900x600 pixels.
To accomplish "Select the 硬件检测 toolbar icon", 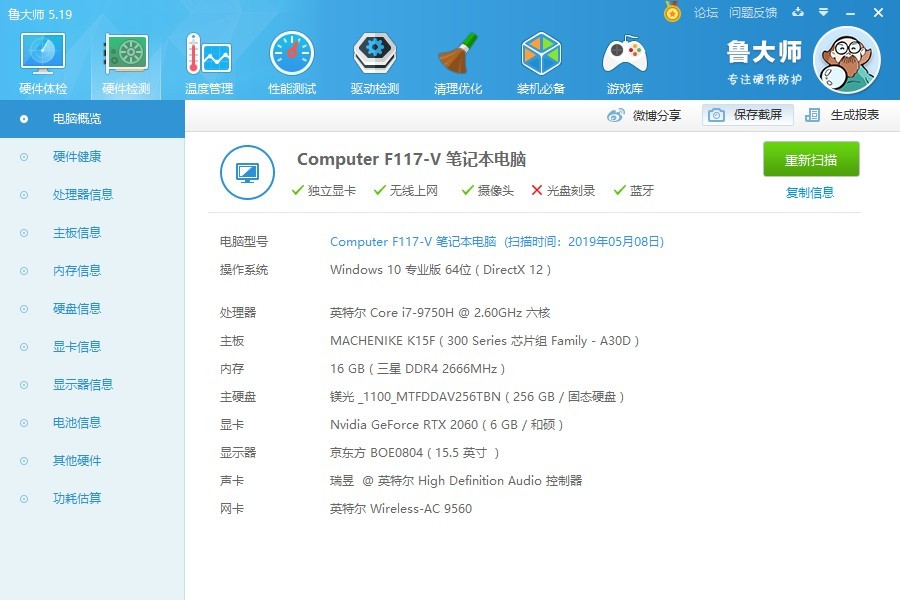I will point(124,60).
